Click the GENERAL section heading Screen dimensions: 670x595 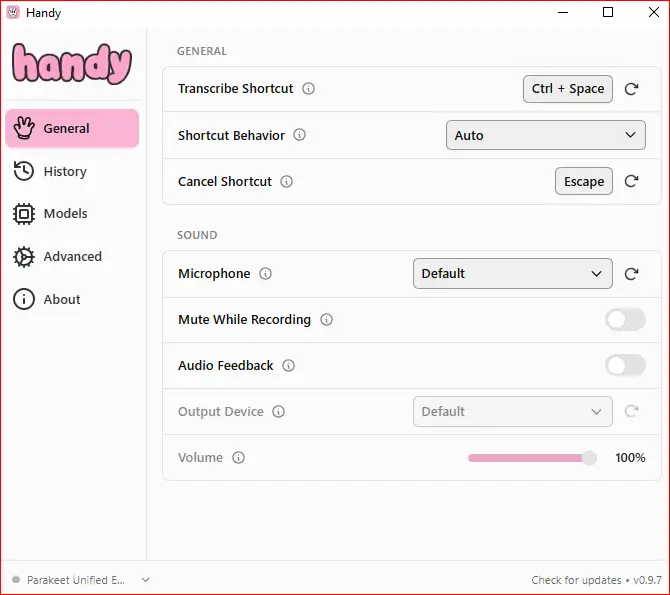pyautogui.click(x=202, y=51)
